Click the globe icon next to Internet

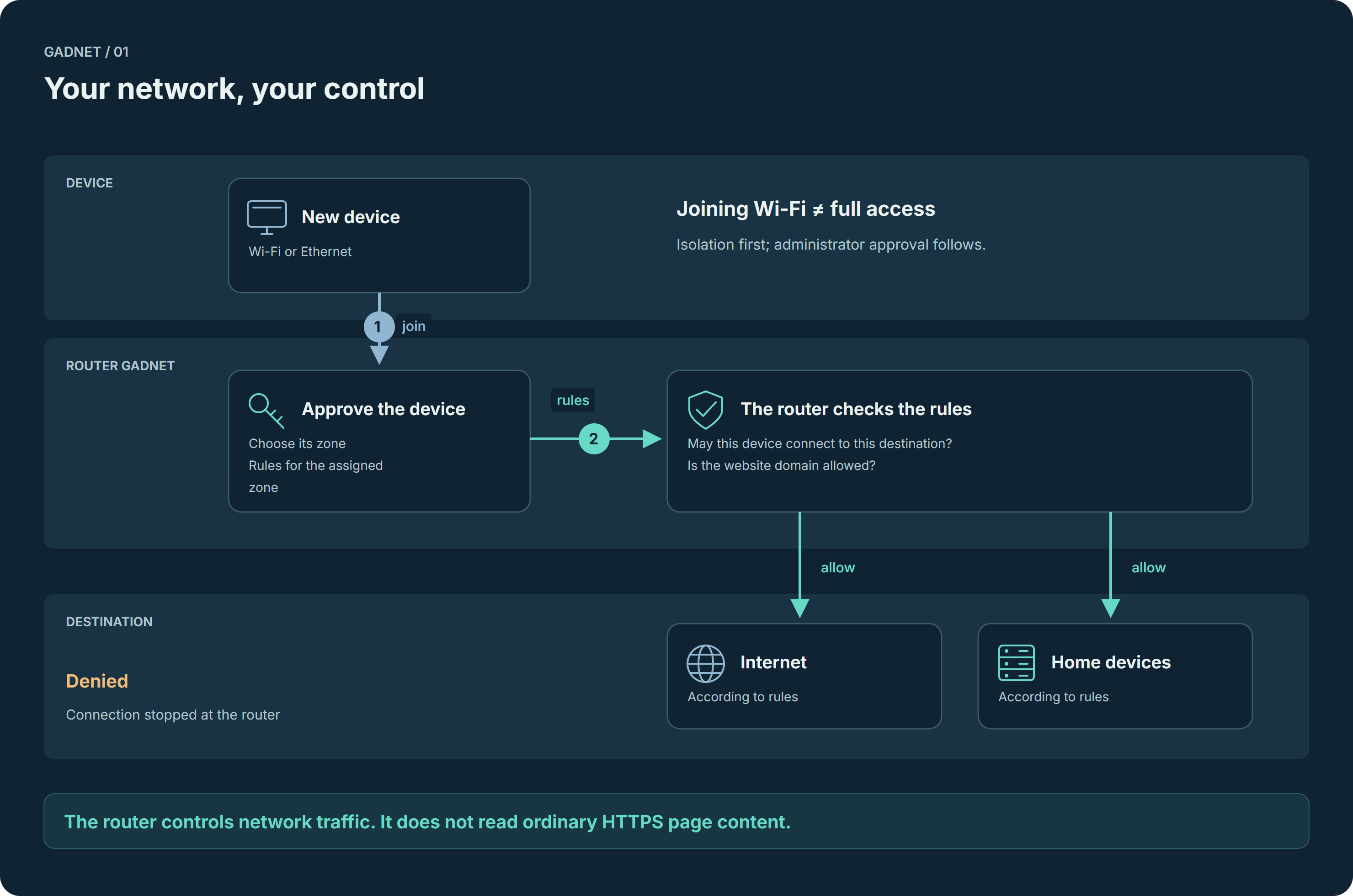(x=706, y=663)
